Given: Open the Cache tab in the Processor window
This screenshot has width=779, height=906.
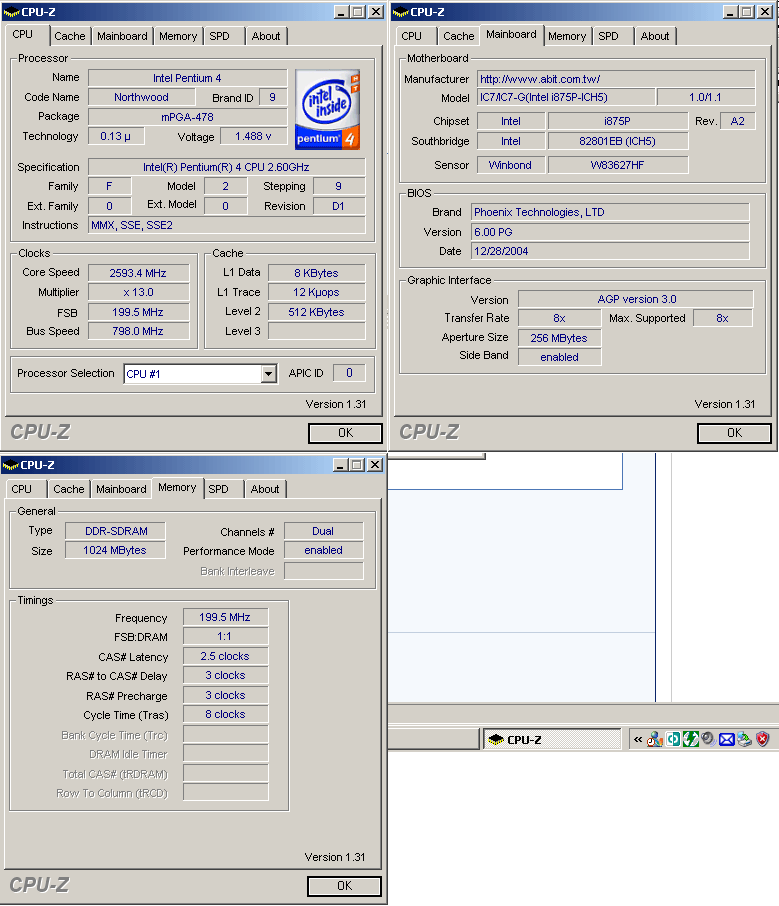Looking at the screenshot, I should click(70, 36).
